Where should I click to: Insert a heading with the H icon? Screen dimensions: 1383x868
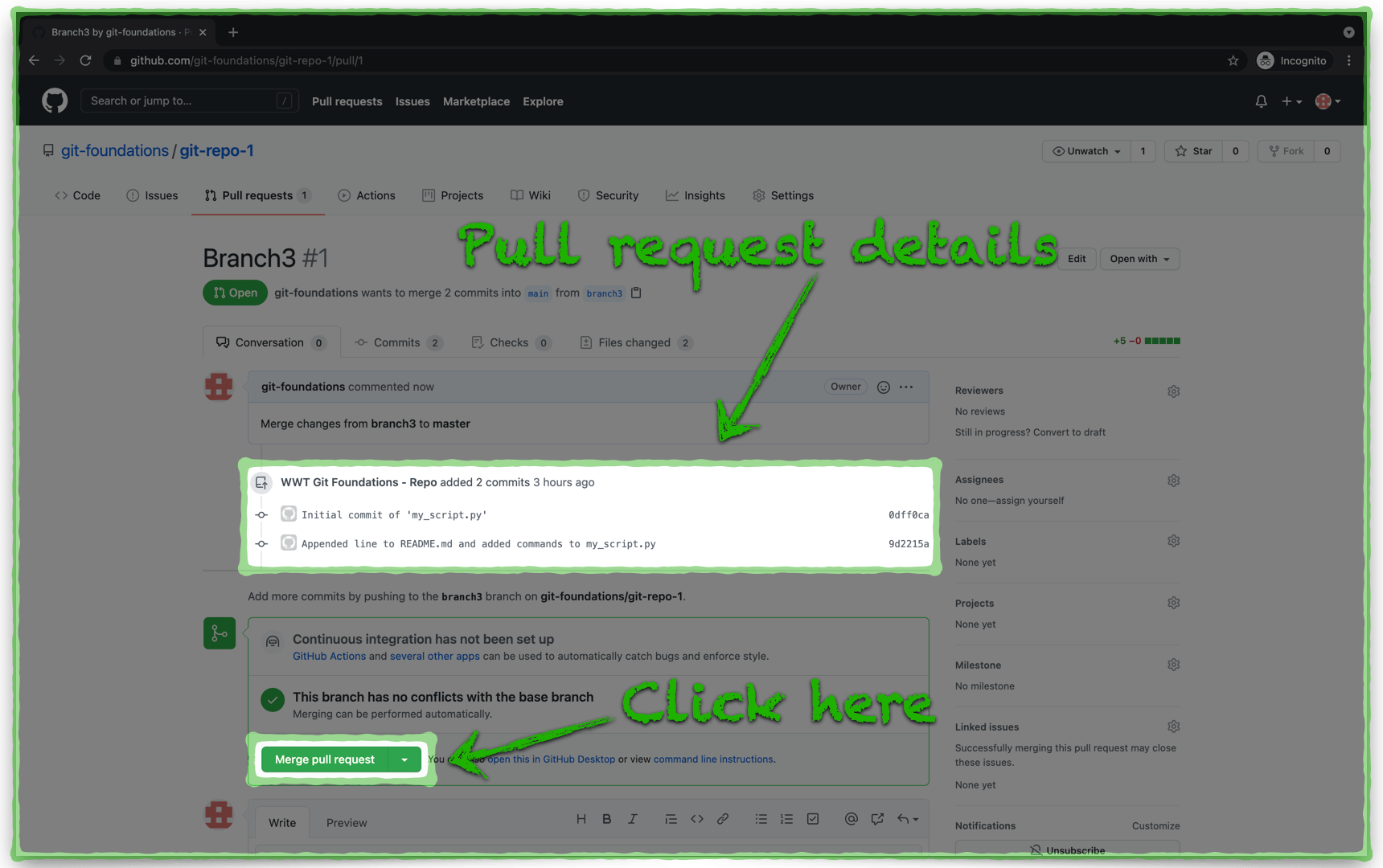pos(581,819)
